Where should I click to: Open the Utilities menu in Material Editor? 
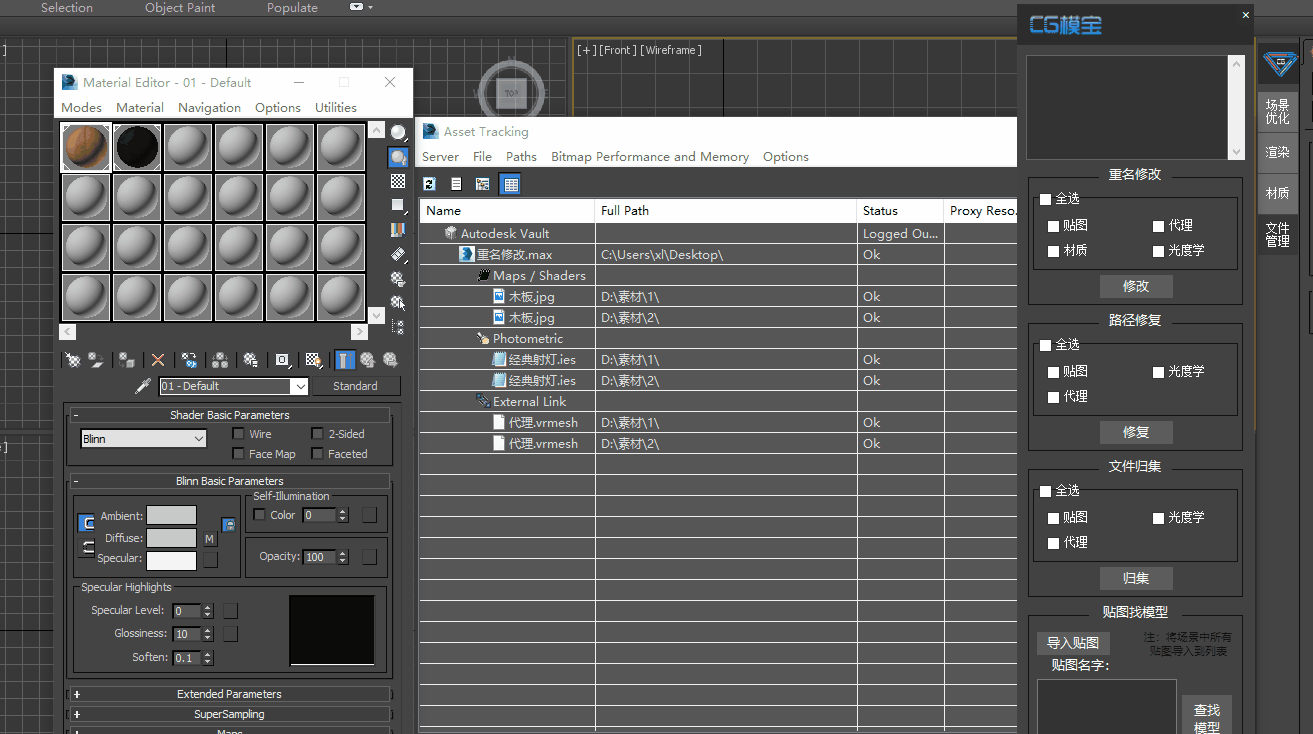click(335, 108)
